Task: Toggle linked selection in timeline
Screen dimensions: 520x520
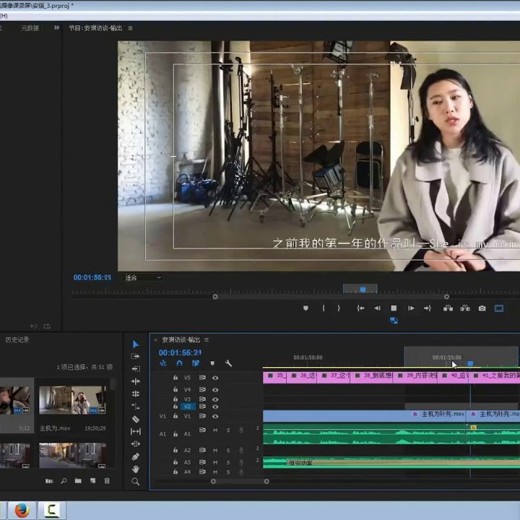Action: tap(196, 363)
